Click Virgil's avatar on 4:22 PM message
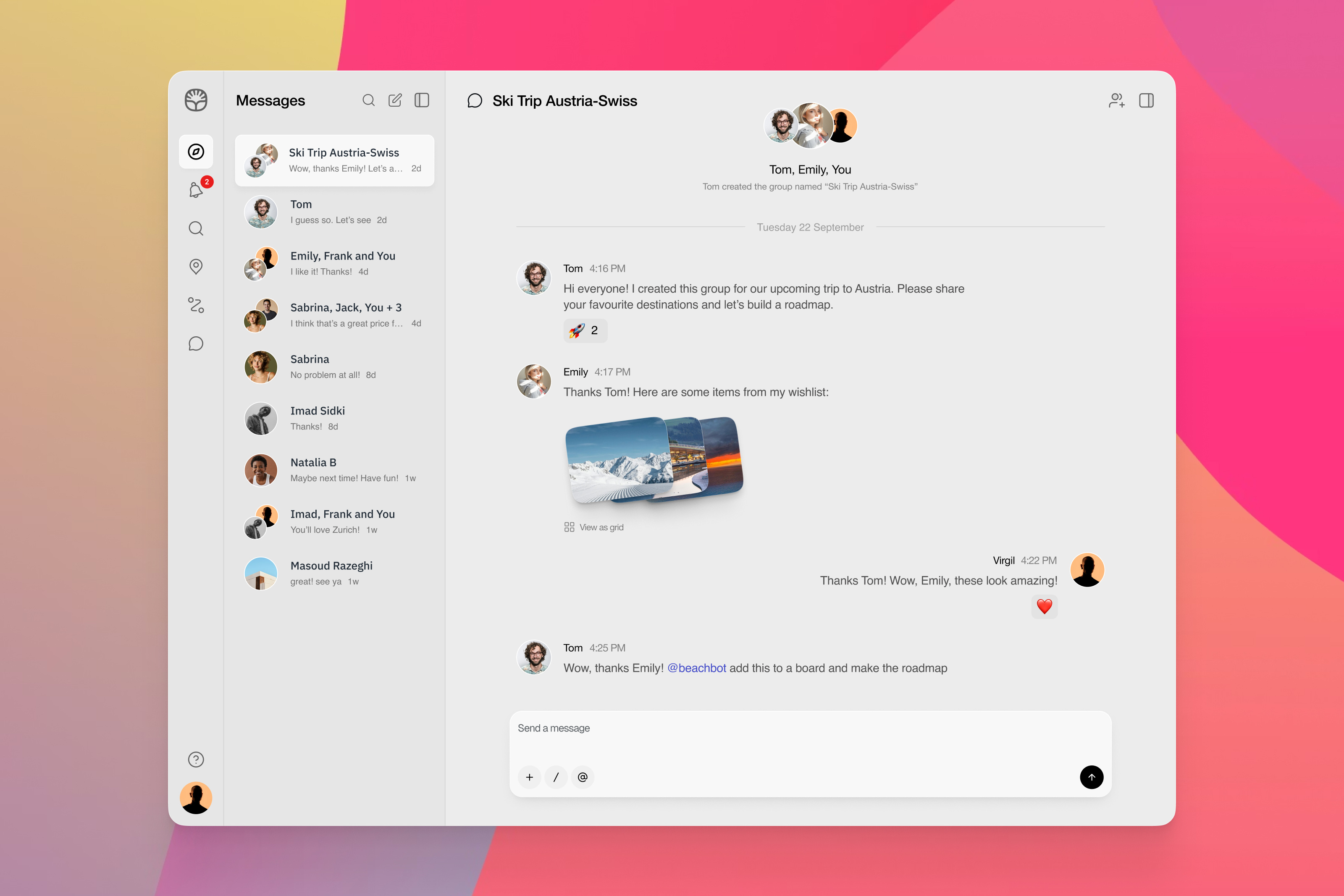1344x896 pixels. (x=1087, y=570)
